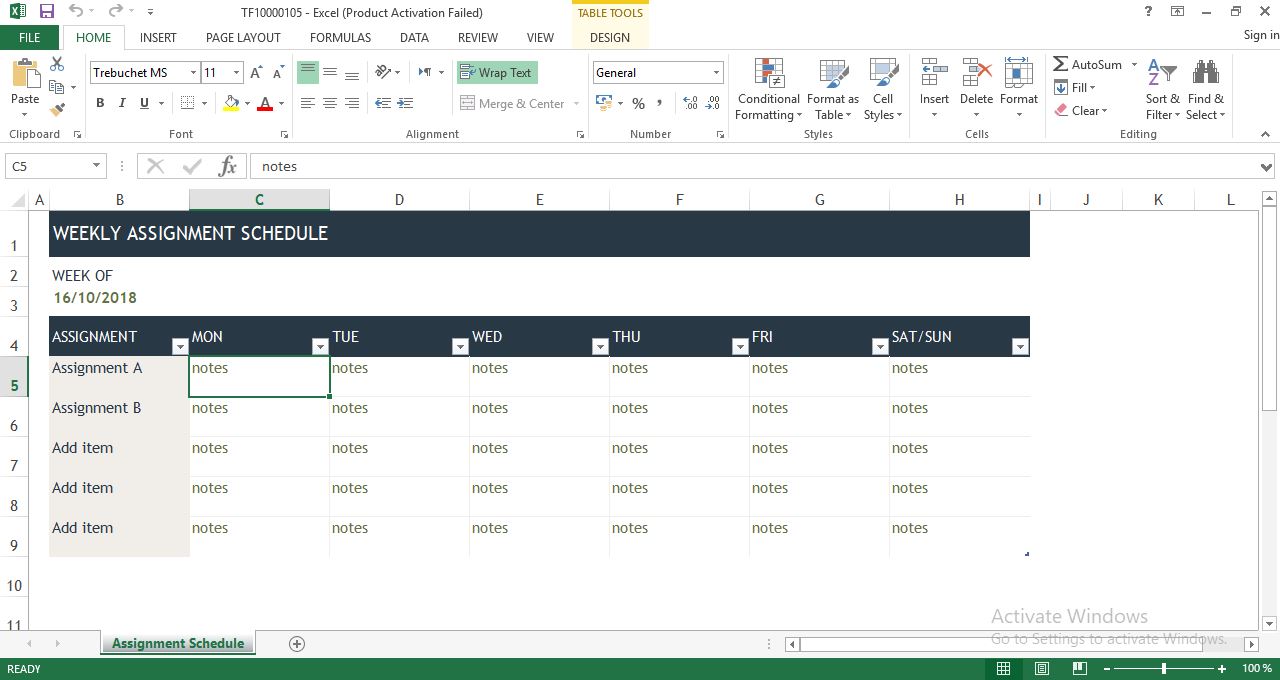Set Middle Align vertical alignment

(330, 72)
